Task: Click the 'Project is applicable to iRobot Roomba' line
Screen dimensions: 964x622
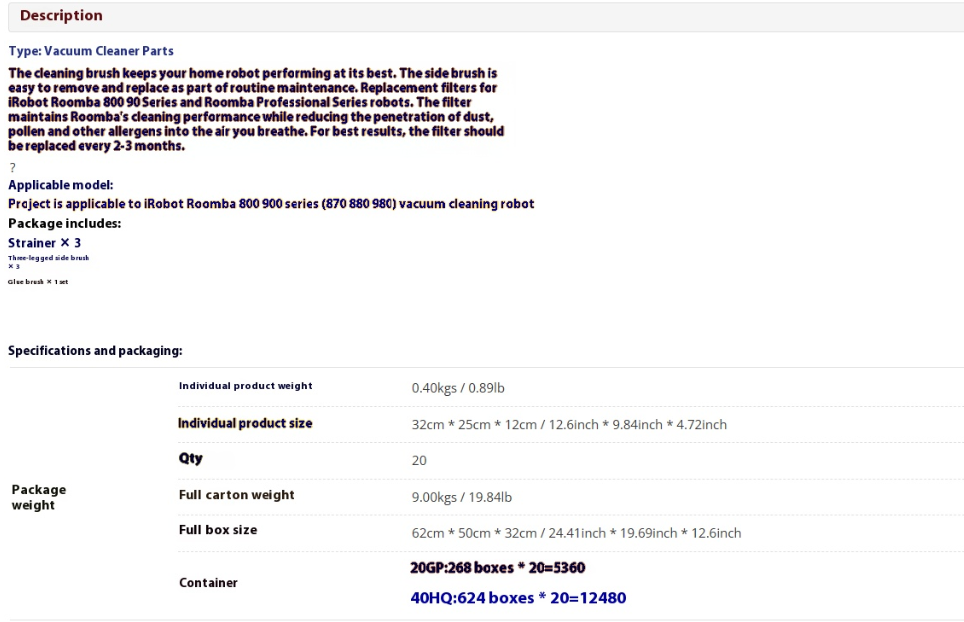Action: (x=271, y=203)
